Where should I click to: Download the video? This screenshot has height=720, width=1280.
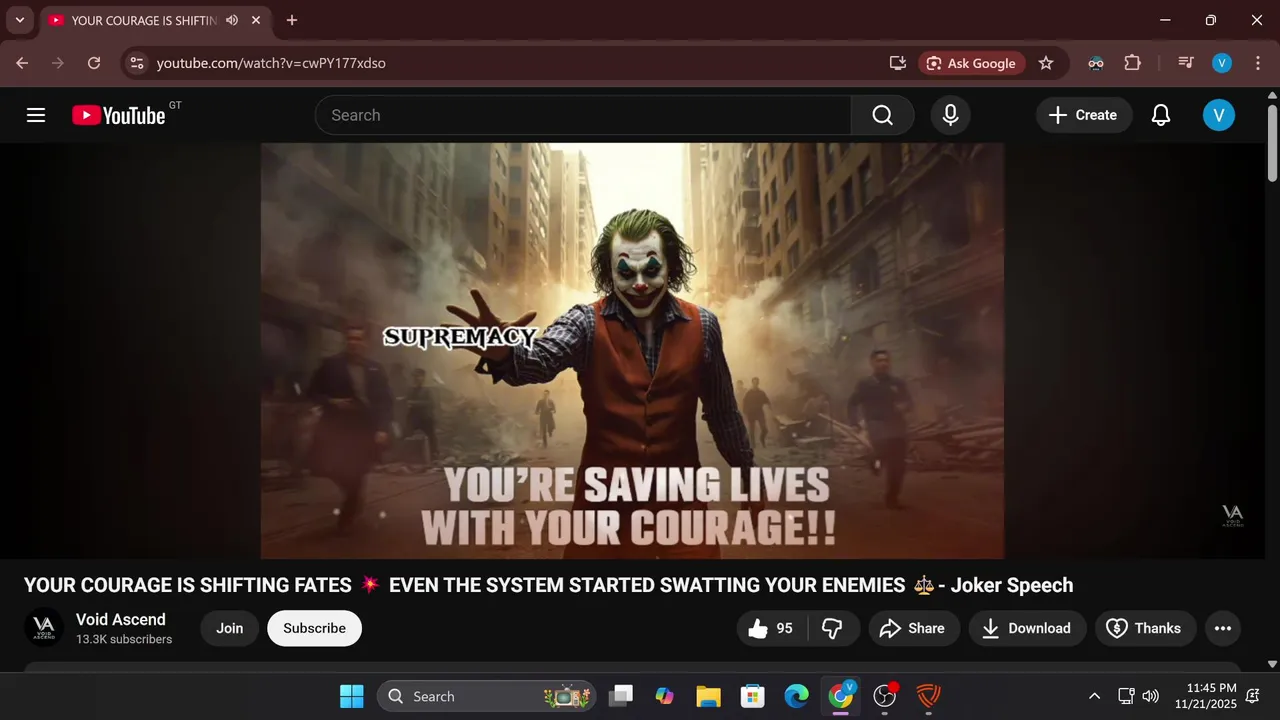coord(1027,628)
